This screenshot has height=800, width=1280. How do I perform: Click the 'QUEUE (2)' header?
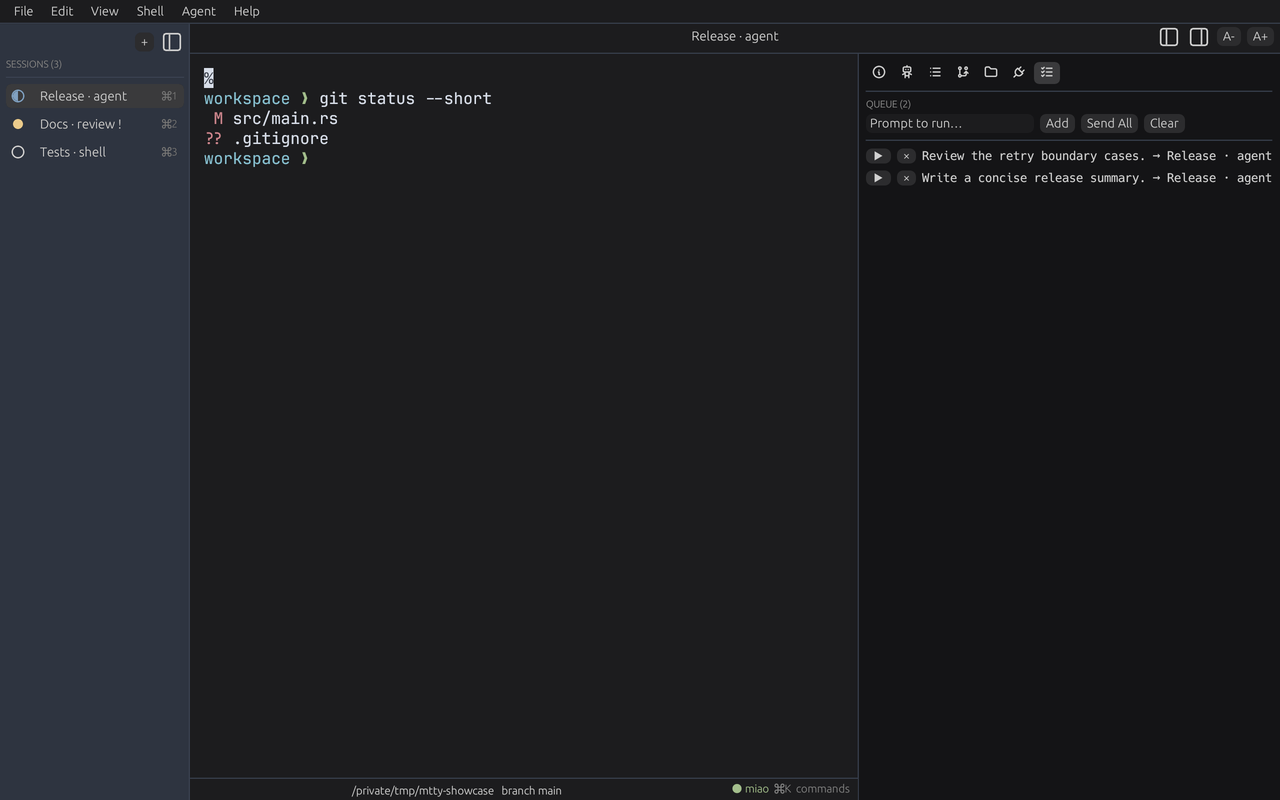click(888, 104)
